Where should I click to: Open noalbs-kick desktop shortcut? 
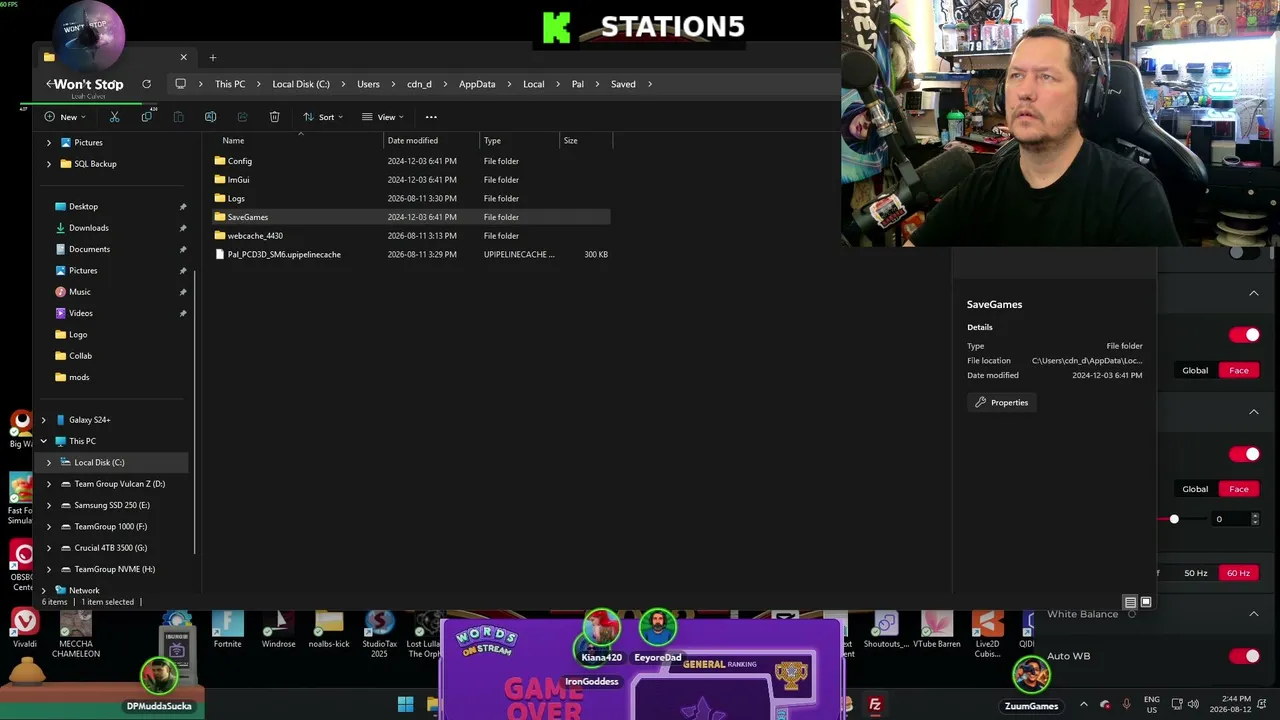[x=328, y=628]
